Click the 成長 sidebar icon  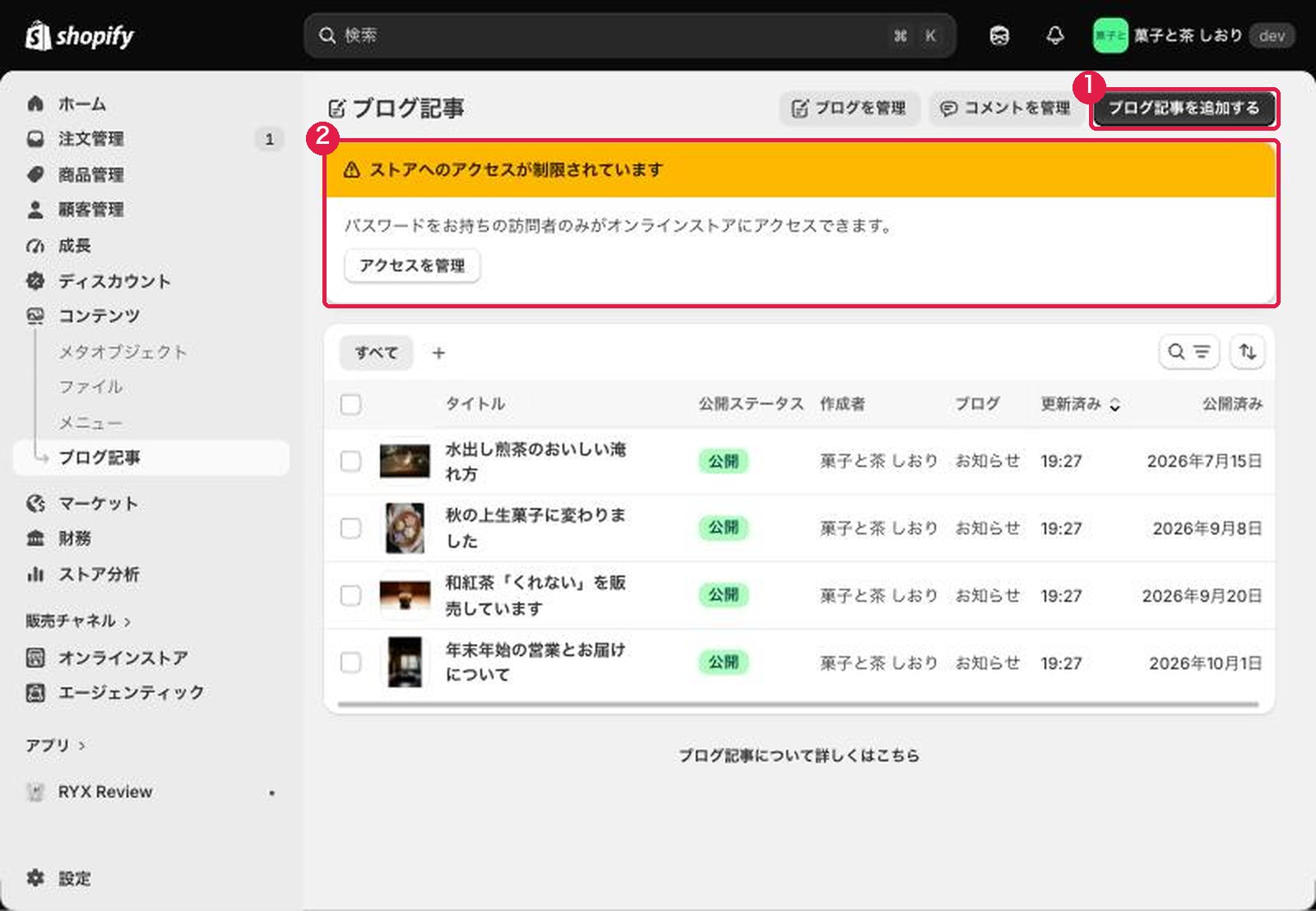point(35,245)
